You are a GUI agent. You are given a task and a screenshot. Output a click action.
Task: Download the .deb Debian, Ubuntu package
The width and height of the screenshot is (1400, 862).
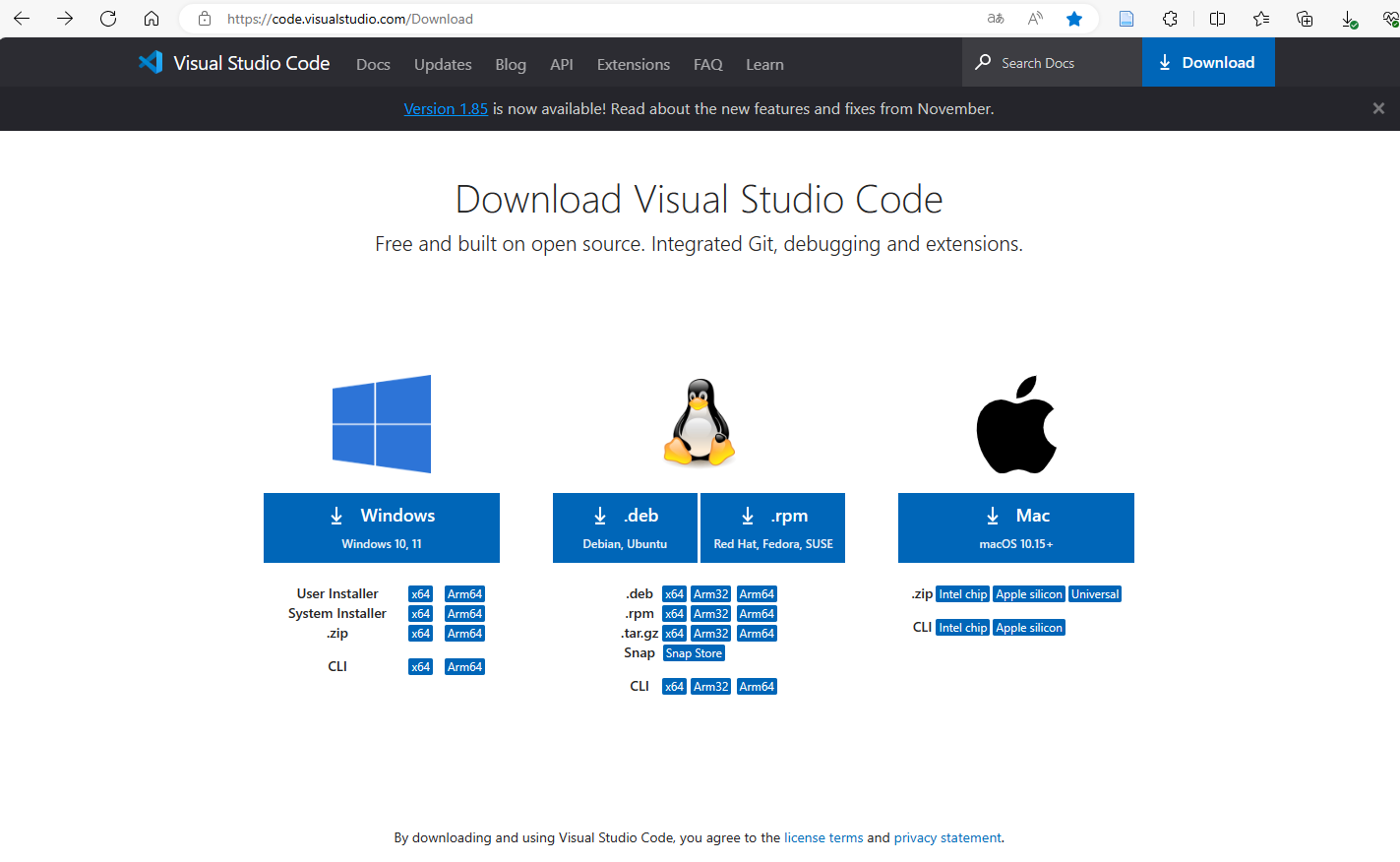pyautogui.click(x=625, y=527)
